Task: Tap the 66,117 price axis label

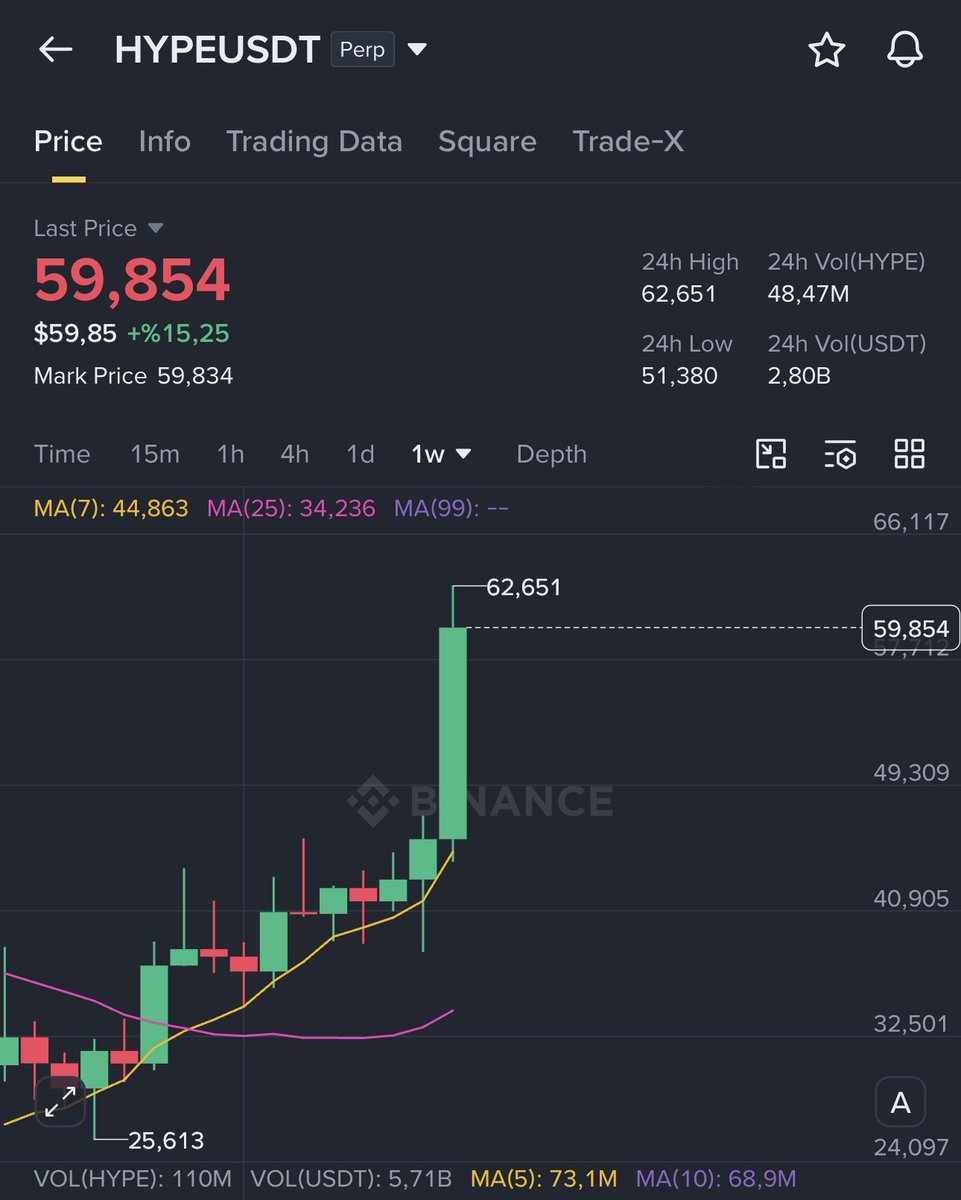Action: click(910, 521)
